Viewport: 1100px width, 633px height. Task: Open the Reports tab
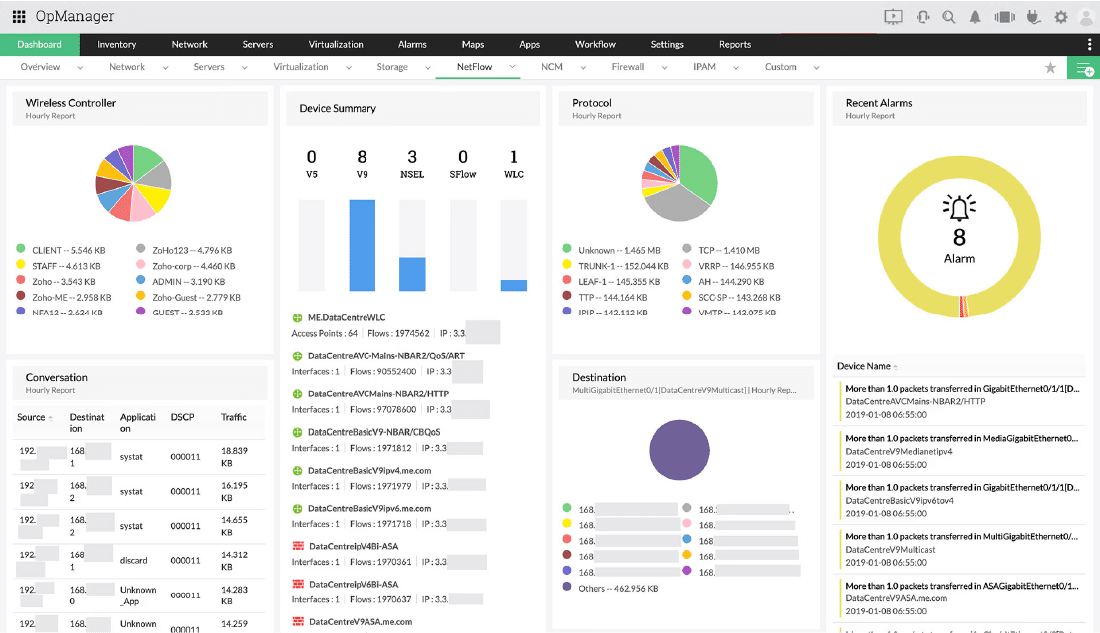[x=735, y=44]
